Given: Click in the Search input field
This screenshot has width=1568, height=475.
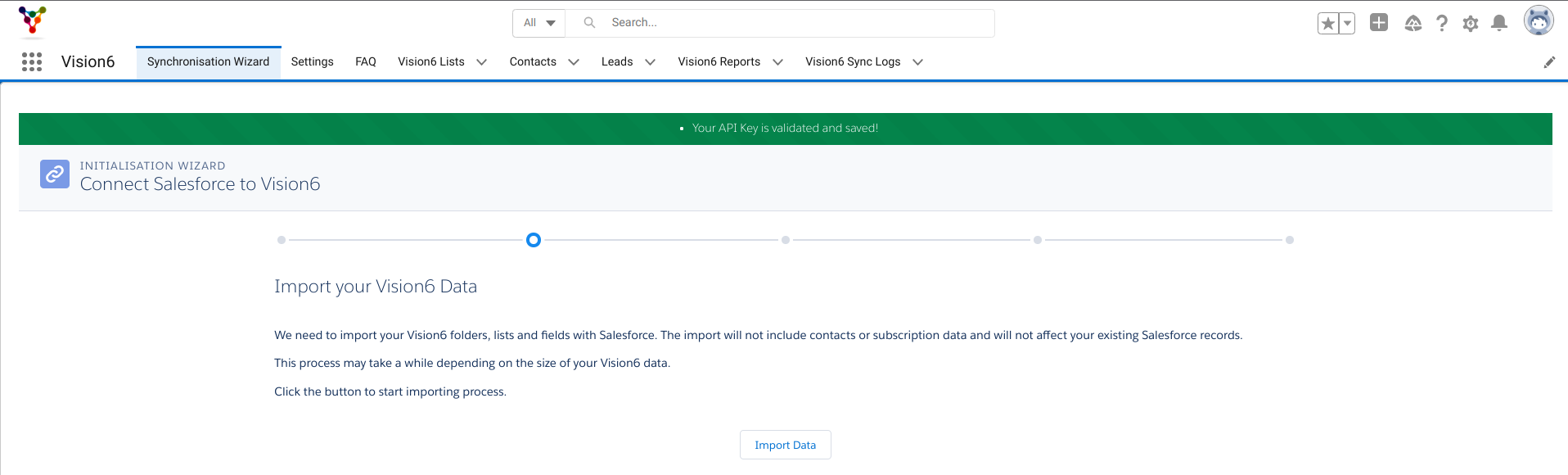Looking at the screenshot, I should [780, 23].
